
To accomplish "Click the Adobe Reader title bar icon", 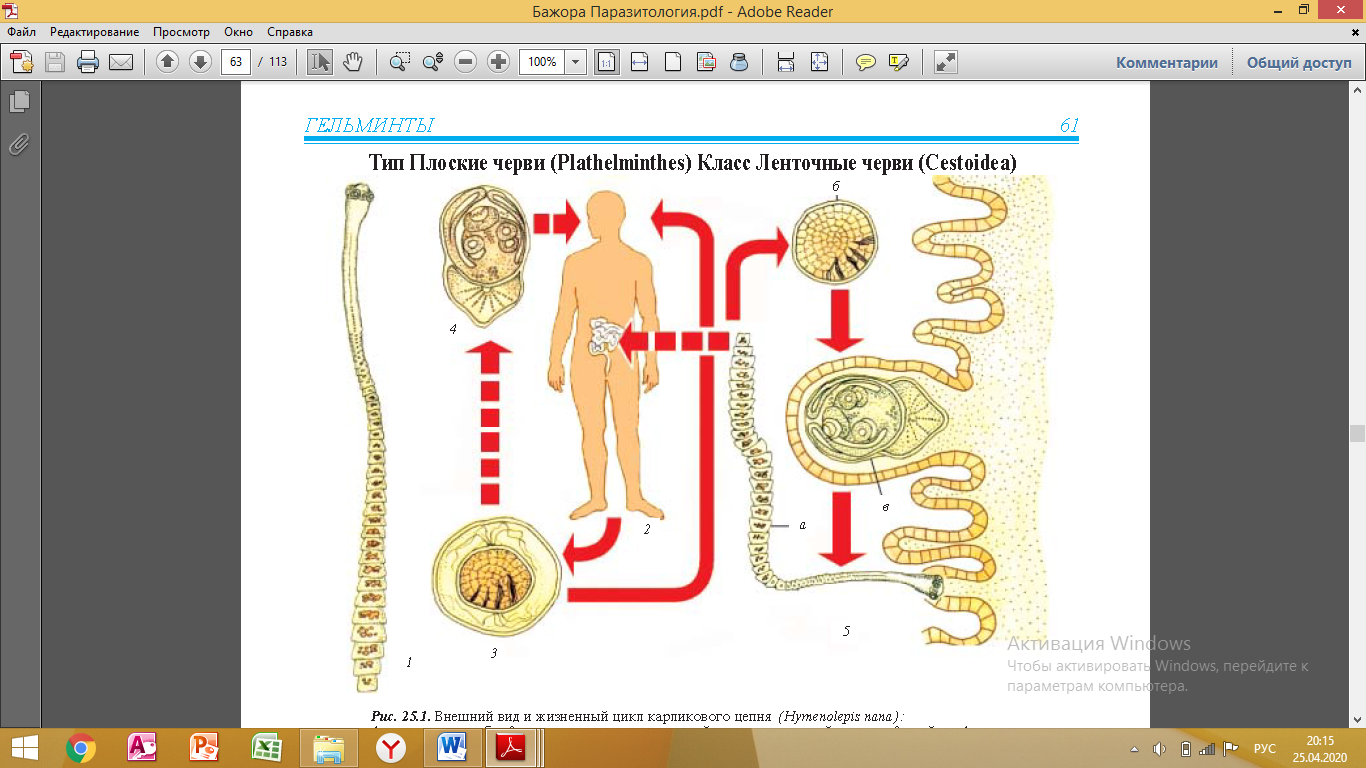I will click(10, 11).
